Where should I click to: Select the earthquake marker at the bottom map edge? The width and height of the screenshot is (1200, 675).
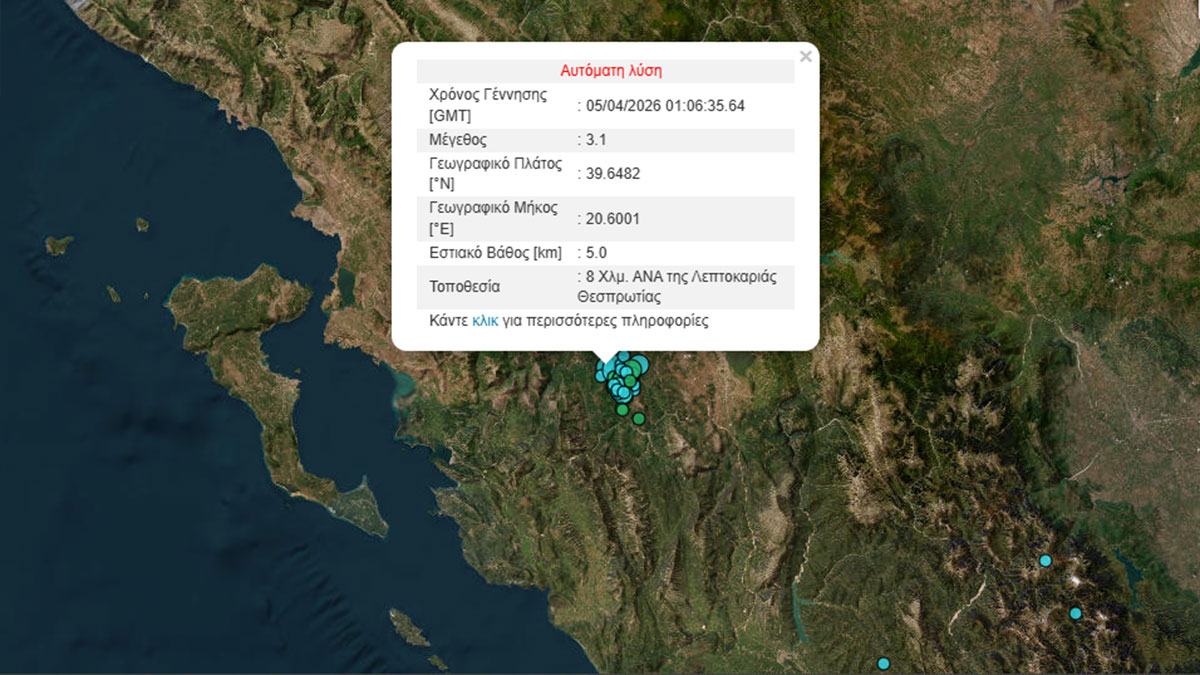(x=883, y=662)
